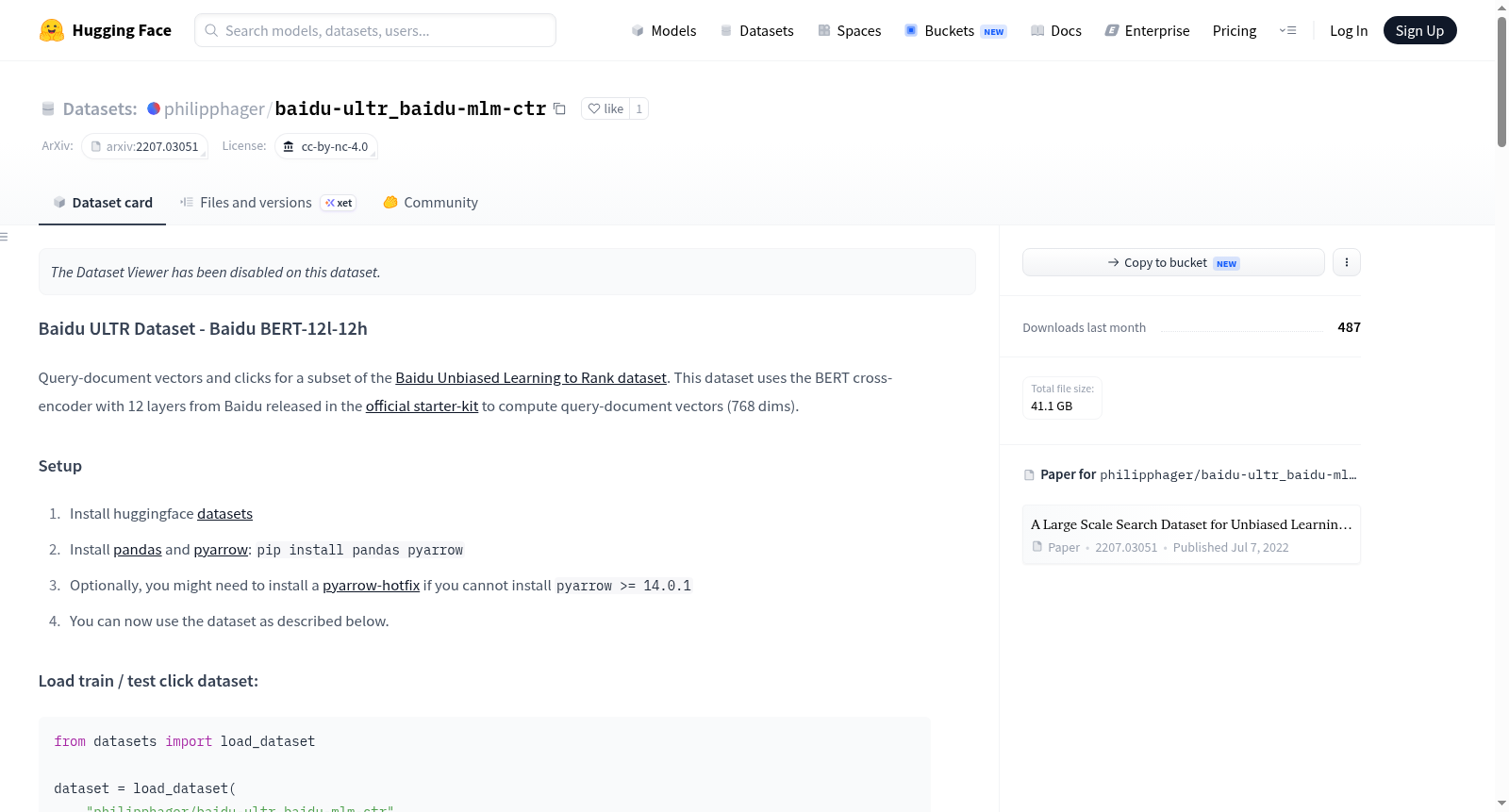This screenshot has width=1509, height=812.
Task: Click the Sign Up button
Action: (1419, 30)
